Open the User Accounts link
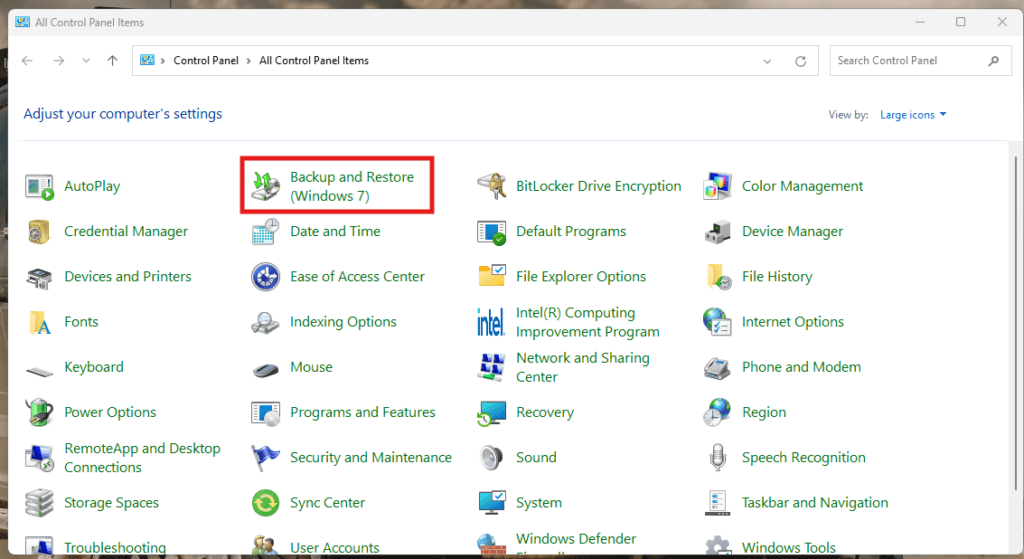 334,548
